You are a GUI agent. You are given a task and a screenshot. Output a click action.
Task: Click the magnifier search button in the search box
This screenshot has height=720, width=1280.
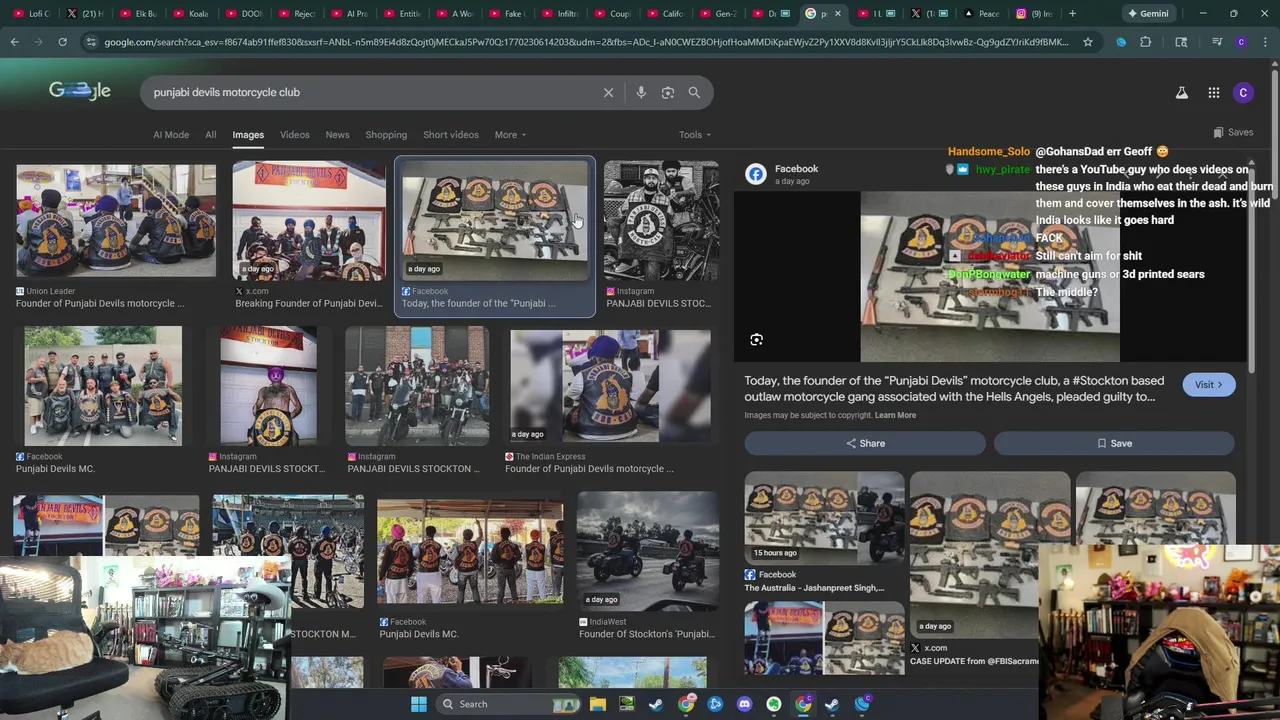[x=694, y=92]
